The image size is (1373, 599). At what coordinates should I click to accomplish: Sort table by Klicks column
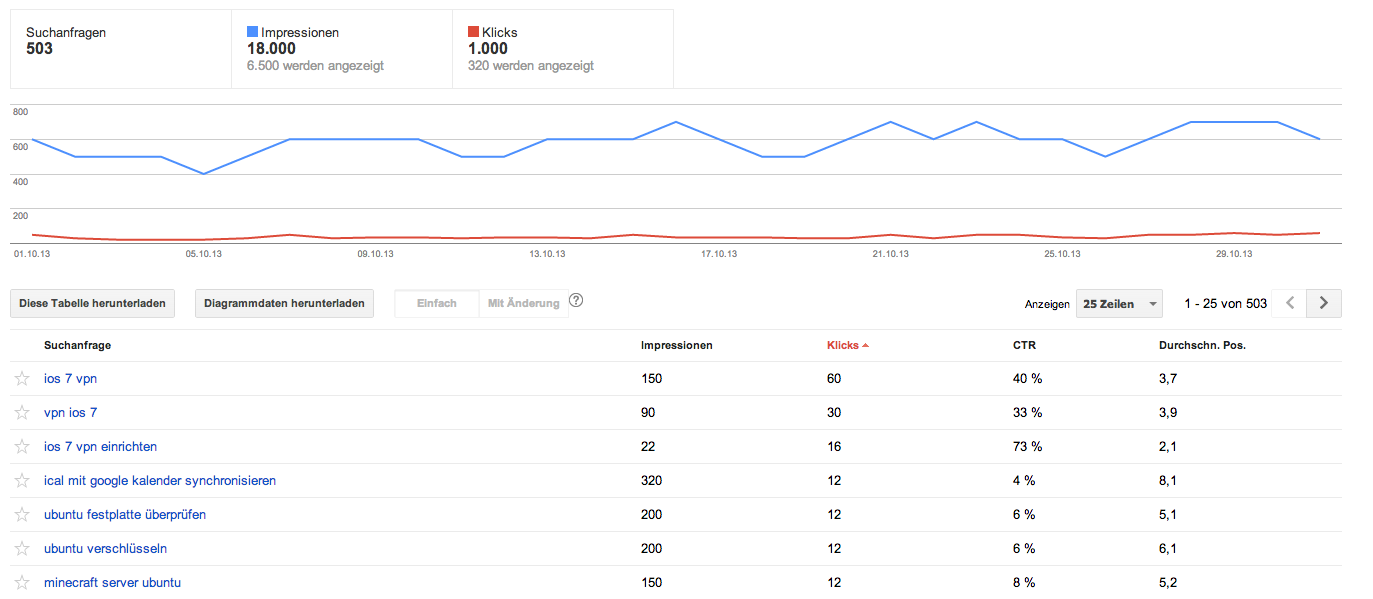pos(844,345)
